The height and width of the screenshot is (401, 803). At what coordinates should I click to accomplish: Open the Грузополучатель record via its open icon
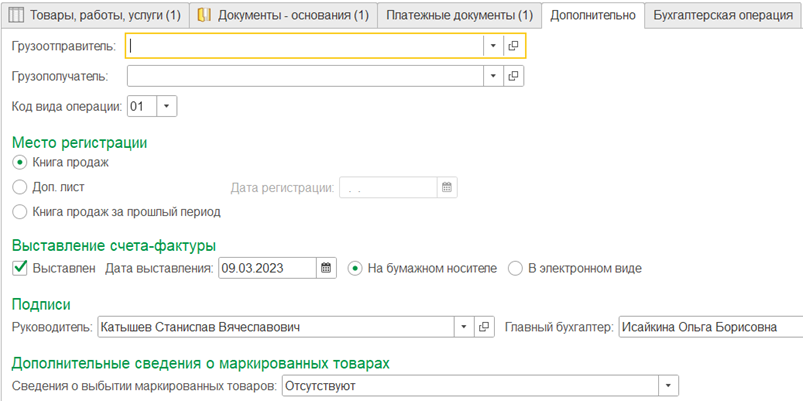tap(514, 77)
